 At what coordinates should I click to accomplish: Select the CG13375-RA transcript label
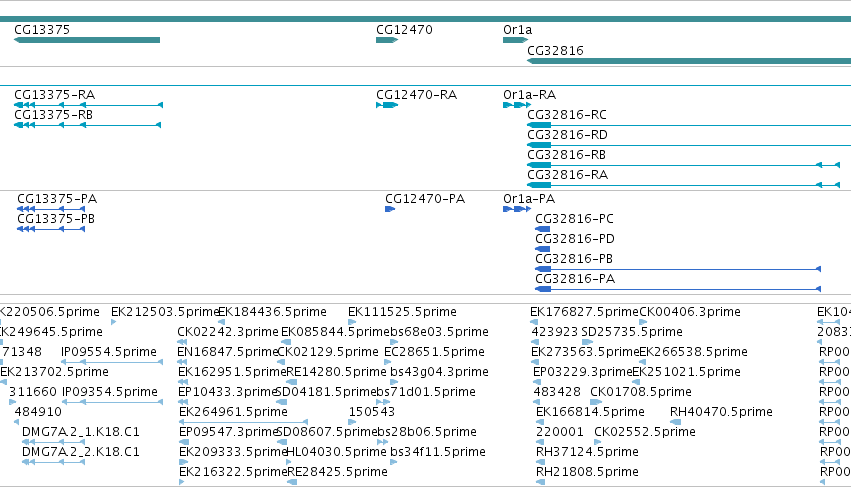coord(54,94)
